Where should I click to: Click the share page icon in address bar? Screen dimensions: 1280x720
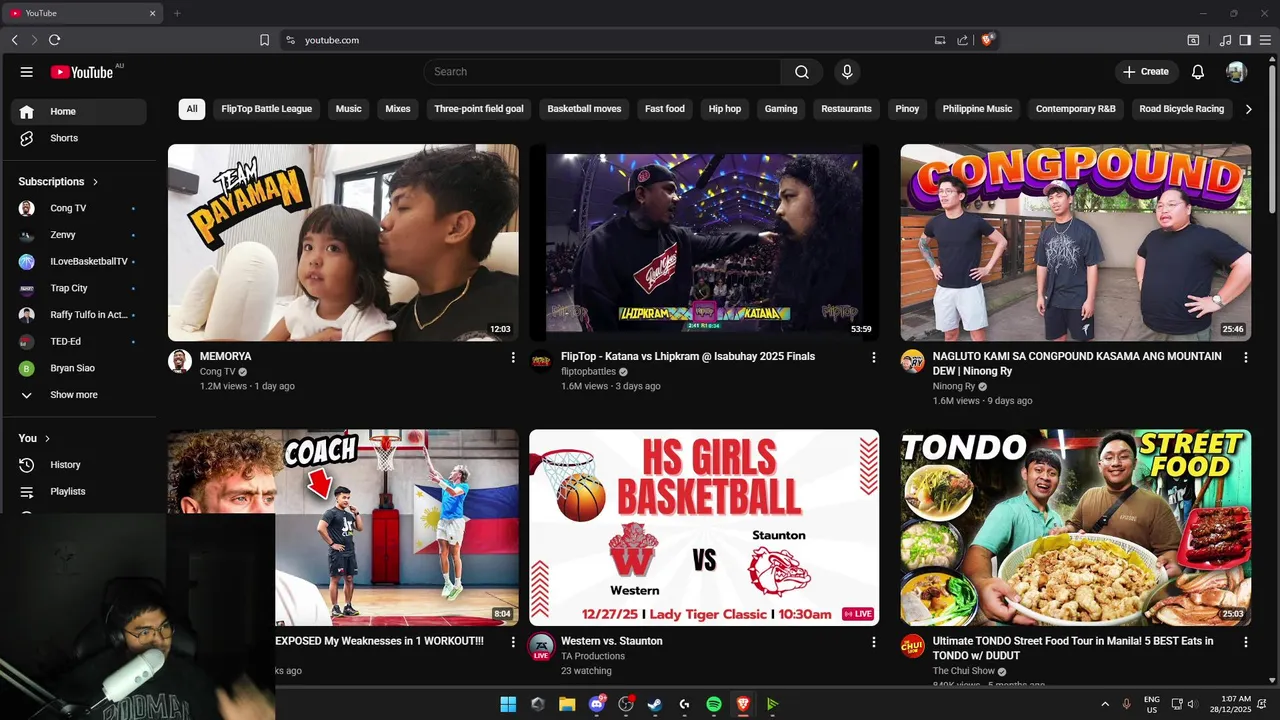tap(962, 40)
